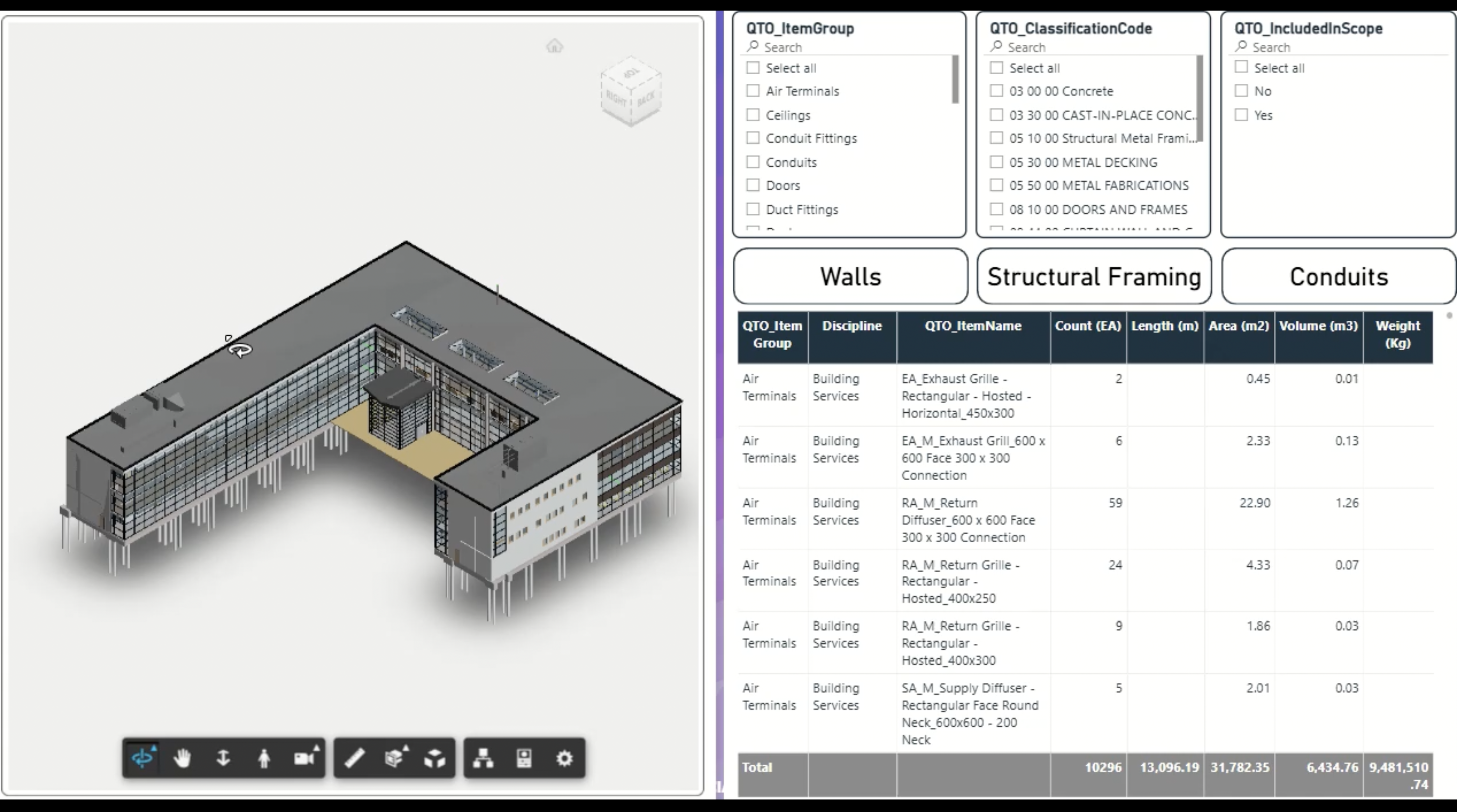Select EA_M_Exhaust Grill_600 x 600 row
1457x812 pixels.
click(1086, 458)
